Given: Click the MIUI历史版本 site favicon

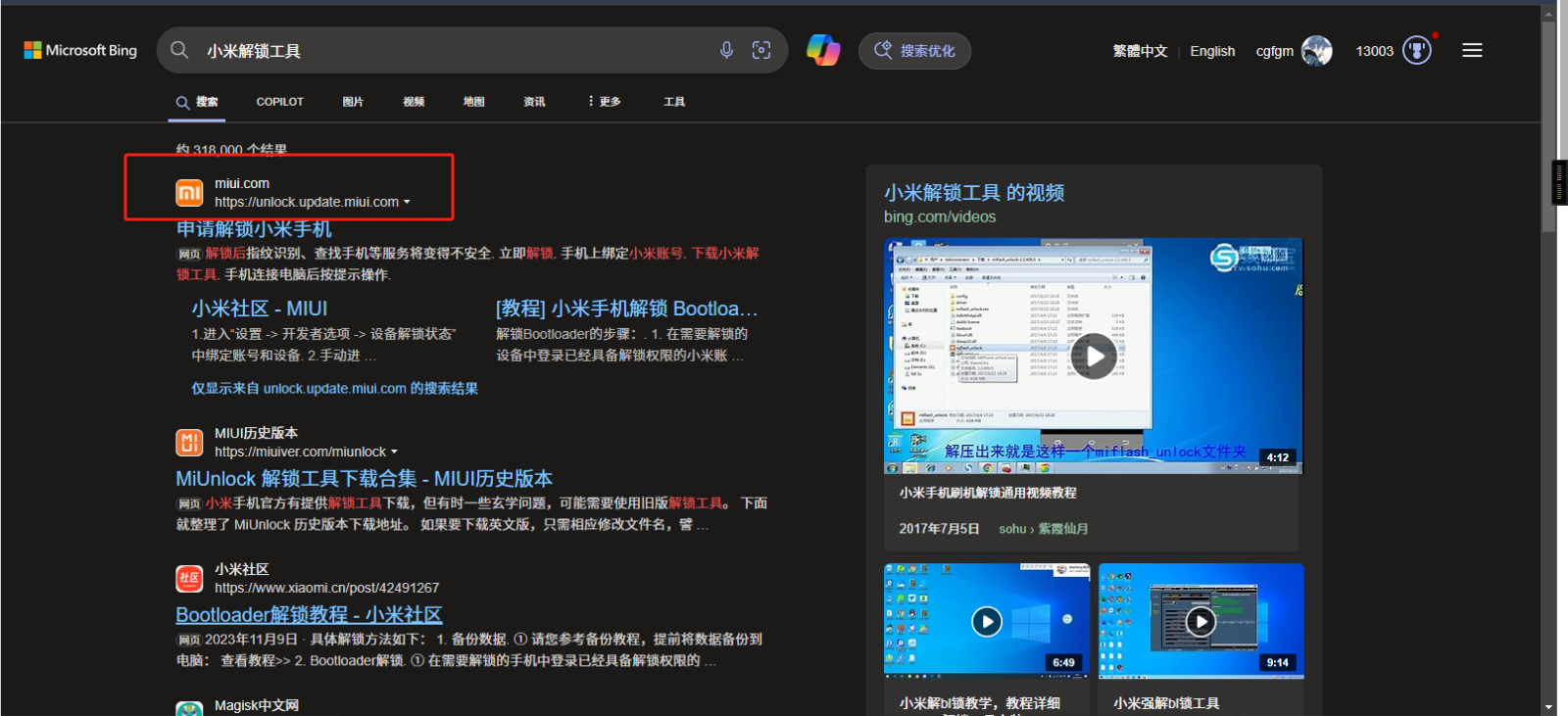Looking at the screenshot, I should coord(189,443).
